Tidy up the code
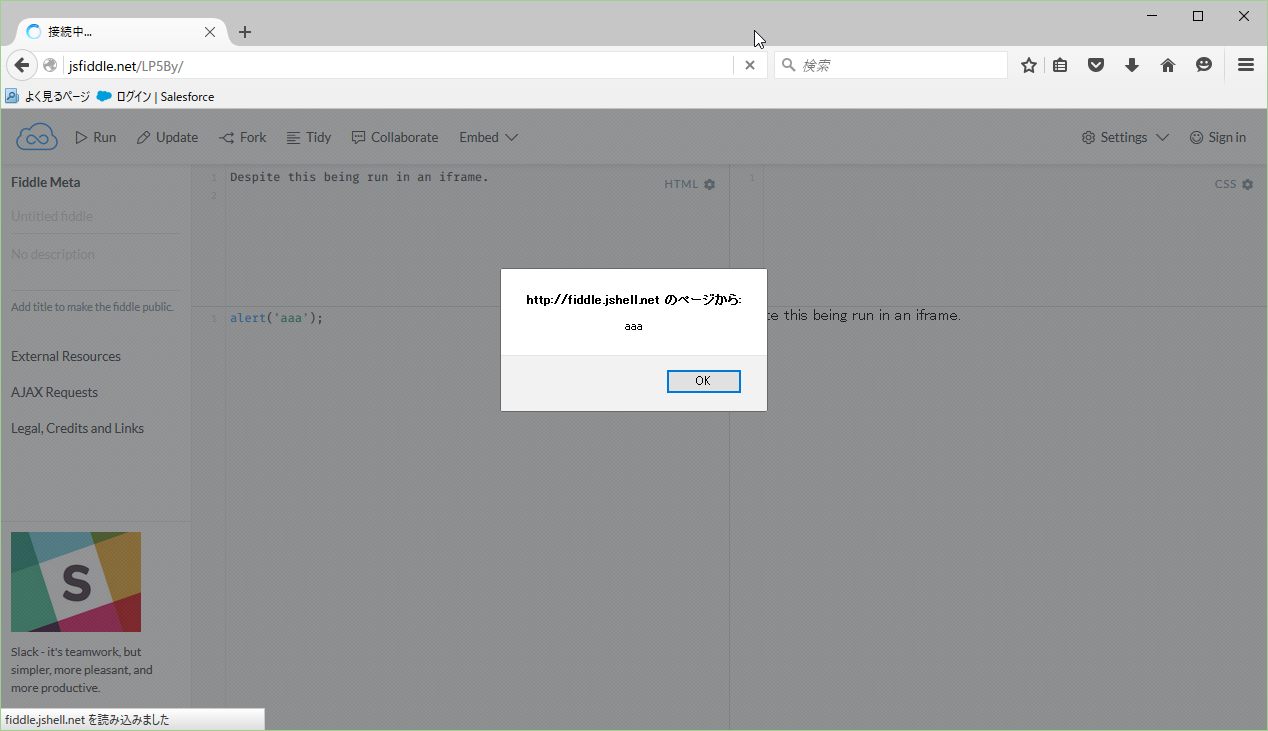 tap(308, 137)
